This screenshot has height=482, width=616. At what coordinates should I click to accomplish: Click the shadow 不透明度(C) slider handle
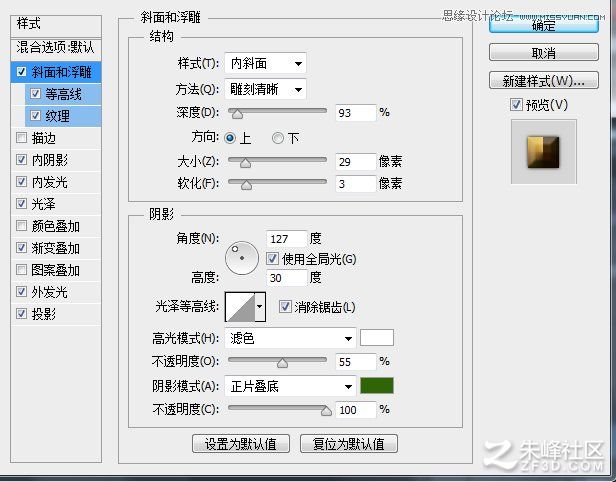[x=326, y=411]
